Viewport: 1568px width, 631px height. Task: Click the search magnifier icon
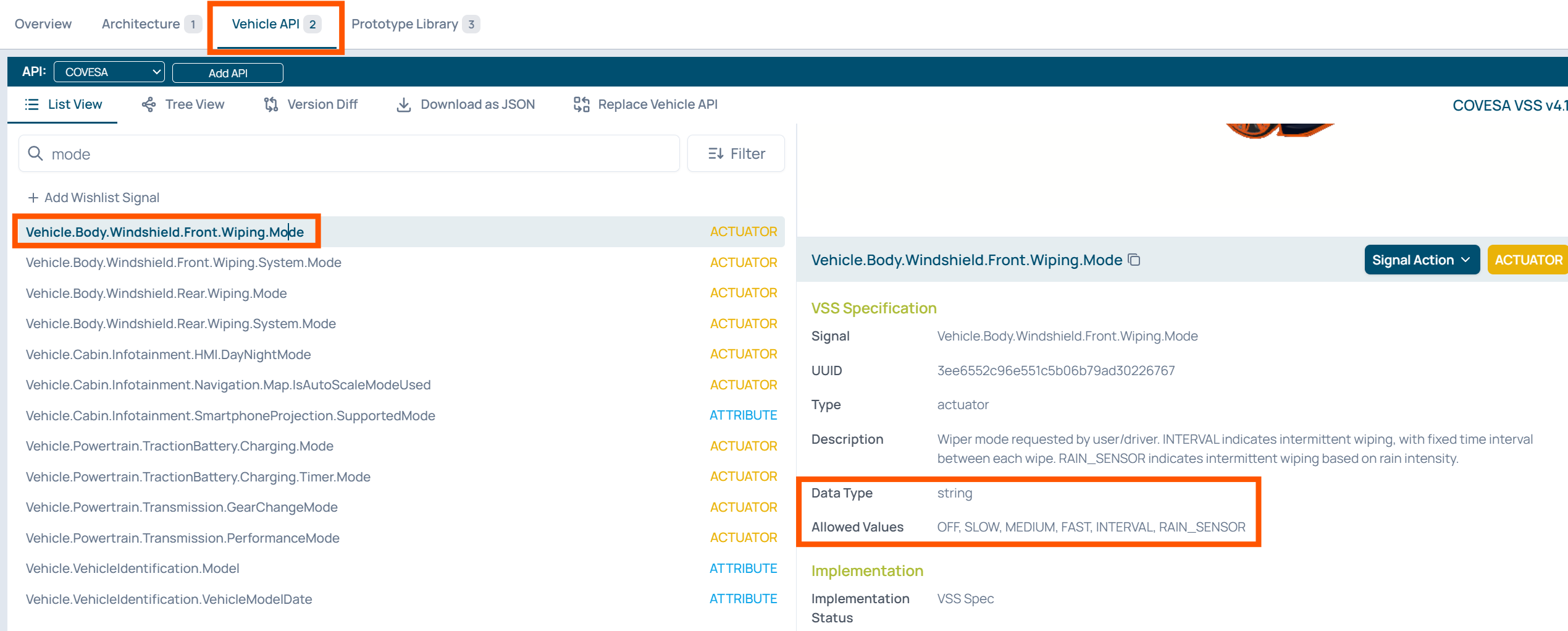[x=36, y=154]
